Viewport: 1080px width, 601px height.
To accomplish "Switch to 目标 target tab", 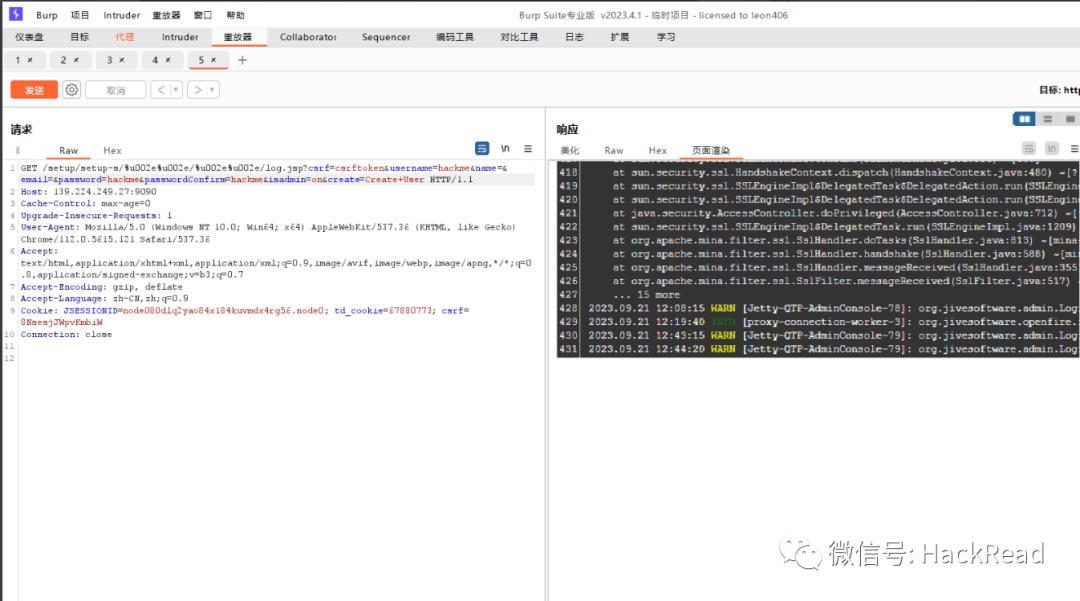I will pyautogui.click(x=80, y=37).
